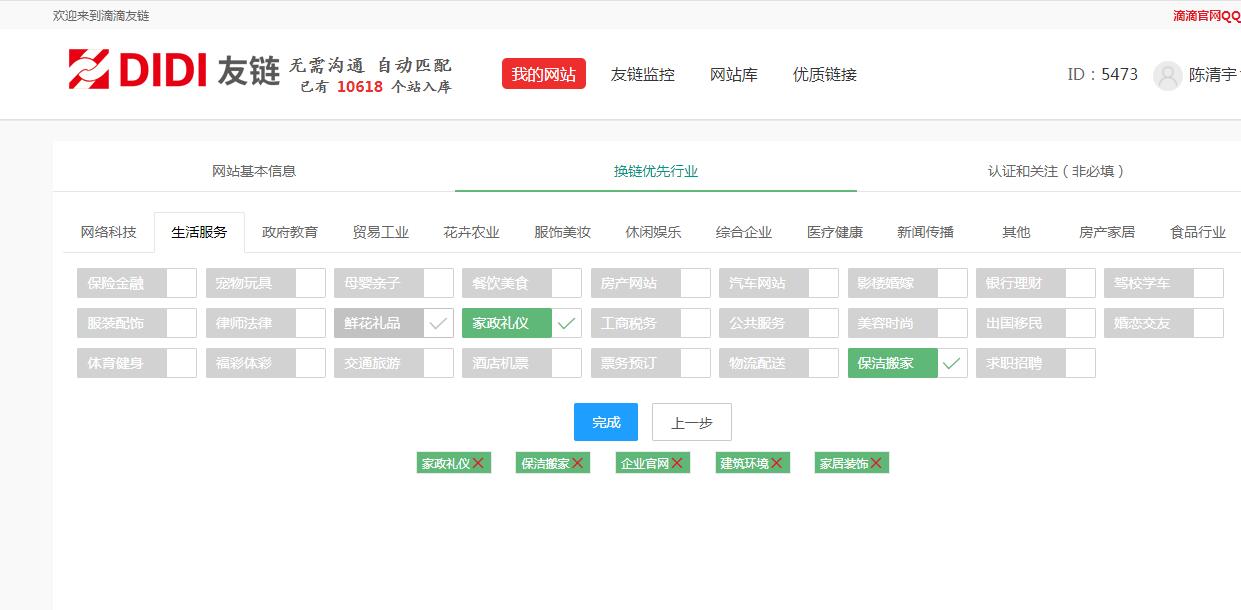The height and width of the screenshot is (610, 1241).
Task: Toggle the 美容时尚 category
Action: coord(908,323)
